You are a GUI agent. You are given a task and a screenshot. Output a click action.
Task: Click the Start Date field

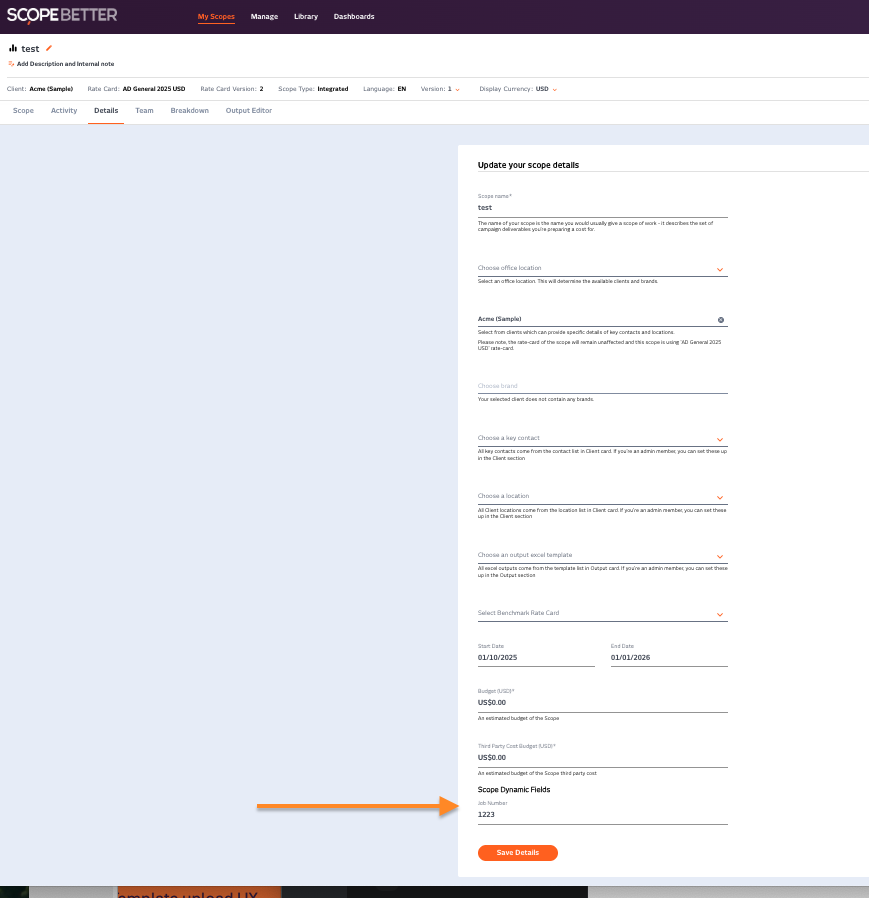click(x=536, y=657)
